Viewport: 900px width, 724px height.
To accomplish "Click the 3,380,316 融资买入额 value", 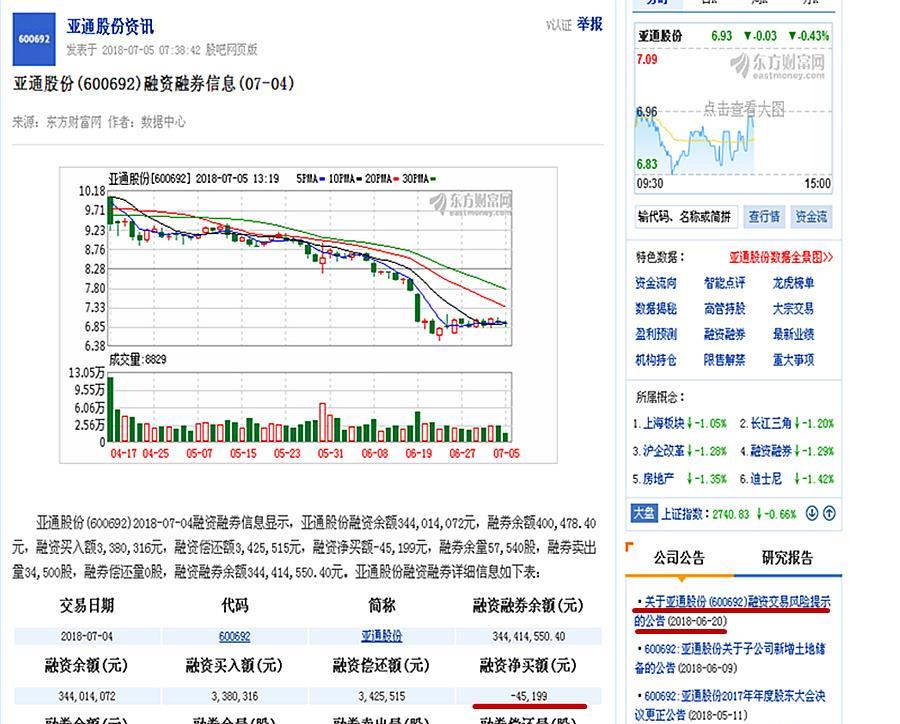I will [x=235, y=696].
